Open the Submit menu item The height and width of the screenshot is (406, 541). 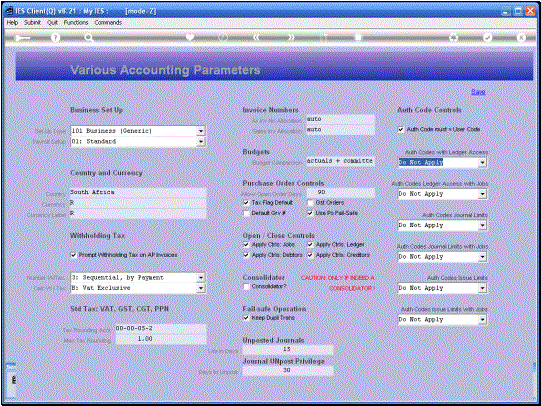(32, 22)
